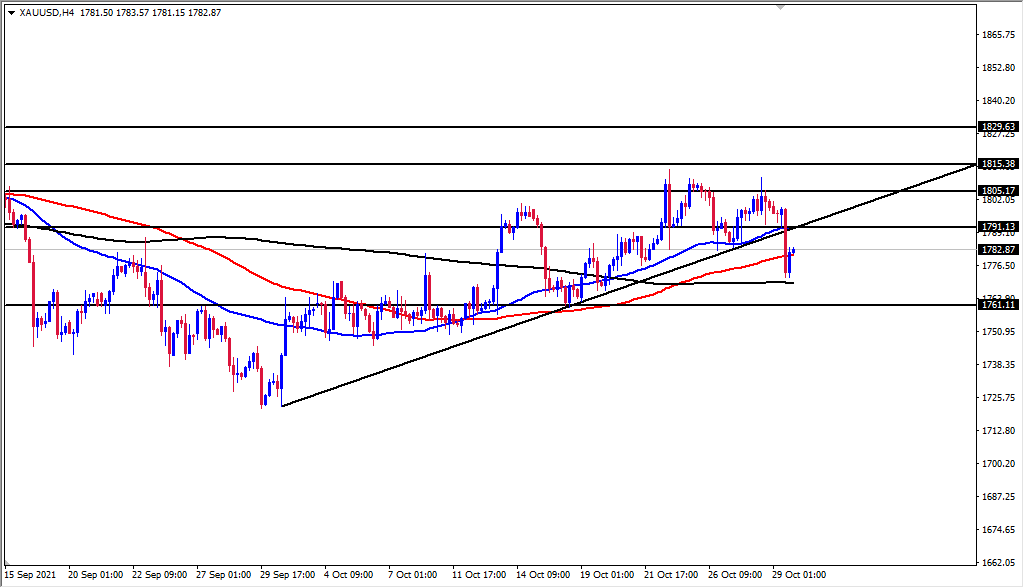Click the current price label 1782.87
Image resolution: width=1024 pixels, height=588 pixels.
point(999,250)
